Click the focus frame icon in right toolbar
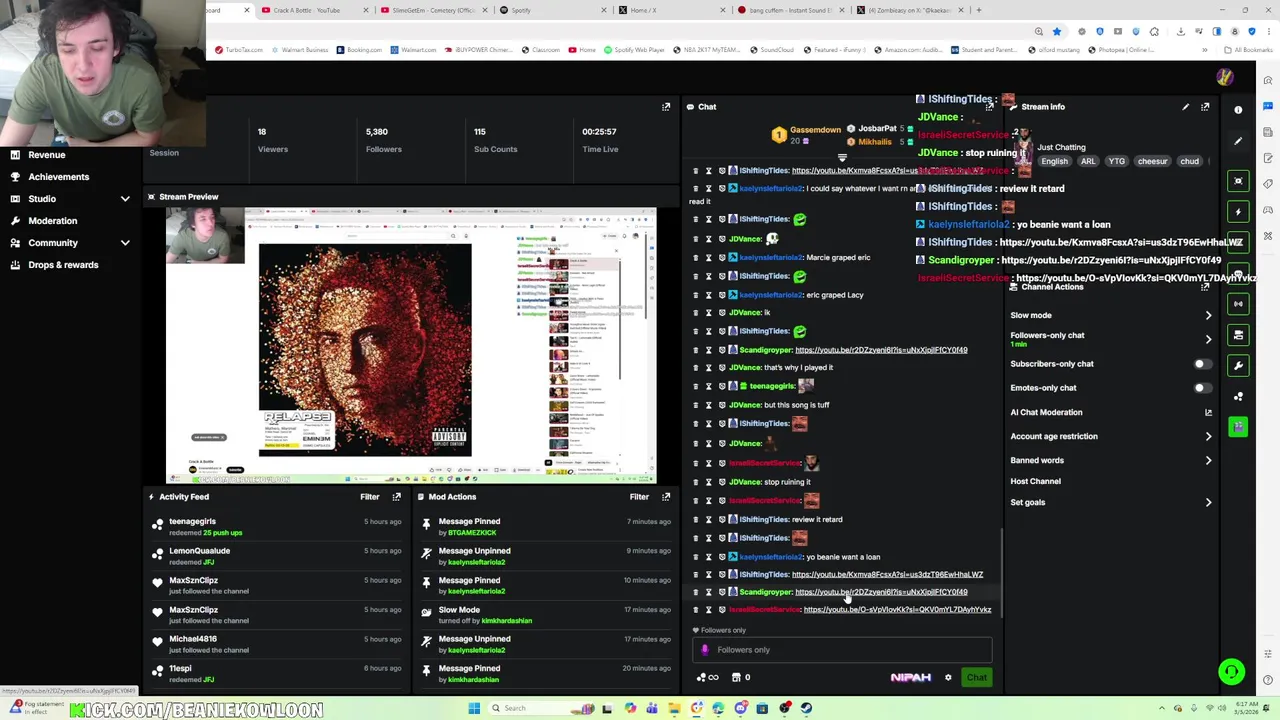1280x720 pixels. pyautogui.click(x=1238, y=181)
